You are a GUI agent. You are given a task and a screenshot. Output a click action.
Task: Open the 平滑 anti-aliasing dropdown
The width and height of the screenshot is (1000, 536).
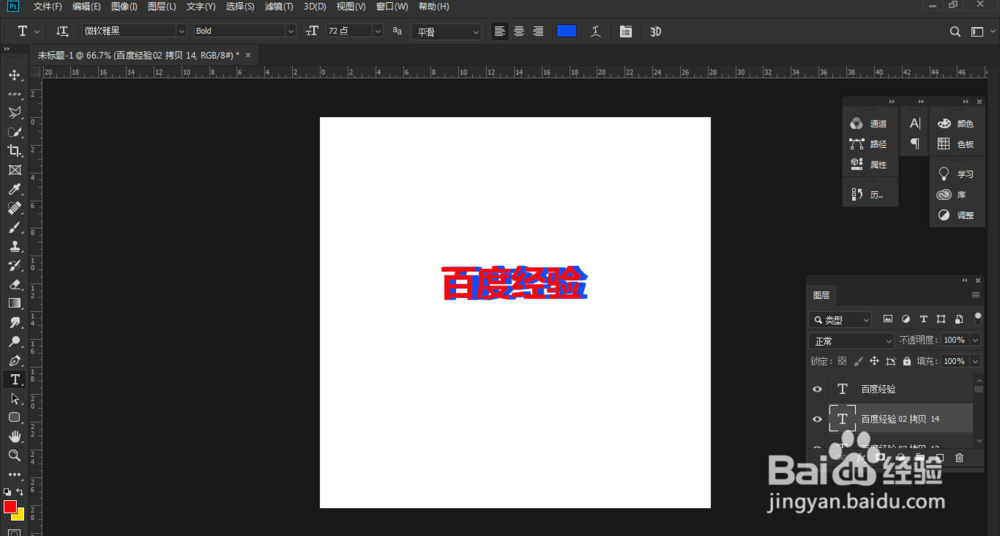tap(446, 31)
